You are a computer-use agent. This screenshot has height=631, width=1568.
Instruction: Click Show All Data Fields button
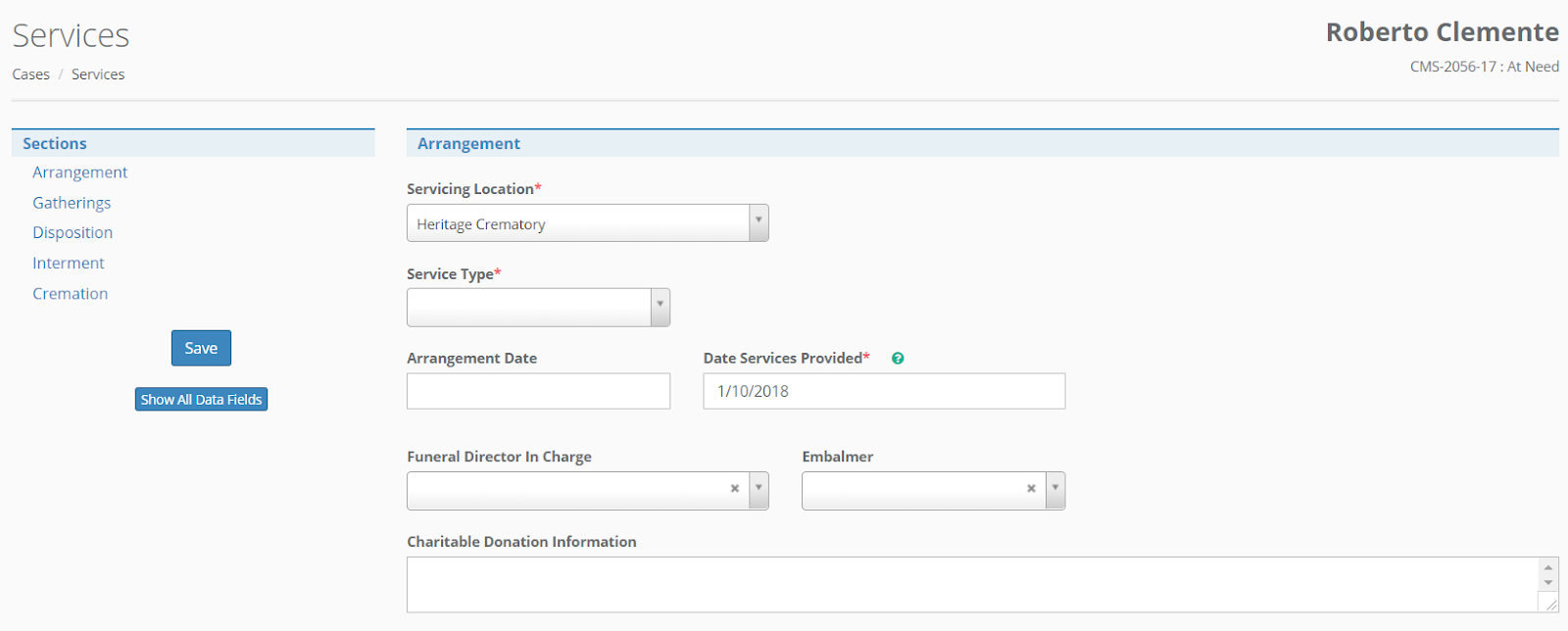pos(201,400)
